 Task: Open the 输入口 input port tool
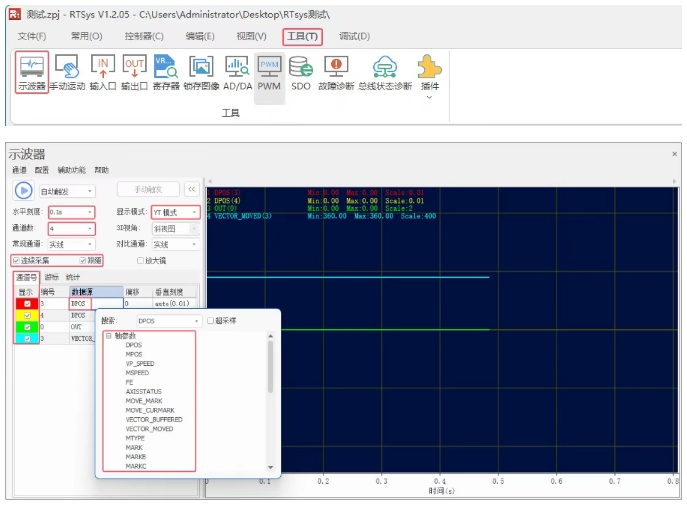(x=103, y=72)
